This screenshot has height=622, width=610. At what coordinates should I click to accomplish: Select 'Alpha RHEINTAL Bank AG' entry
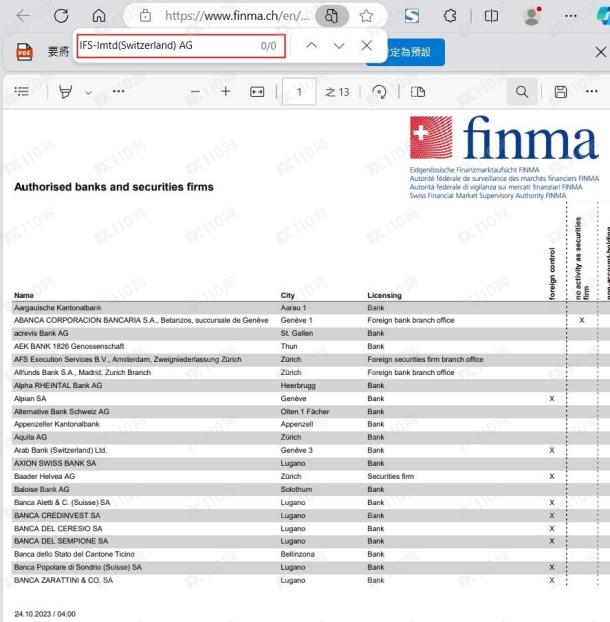[58, 386]
